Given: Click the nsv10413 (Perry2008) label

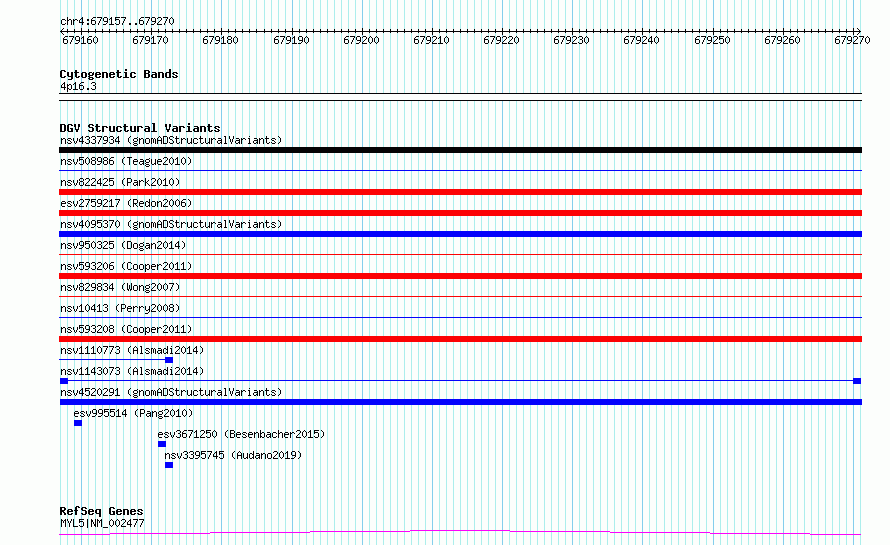Looking at the screenshot, I should coord(120,308).
